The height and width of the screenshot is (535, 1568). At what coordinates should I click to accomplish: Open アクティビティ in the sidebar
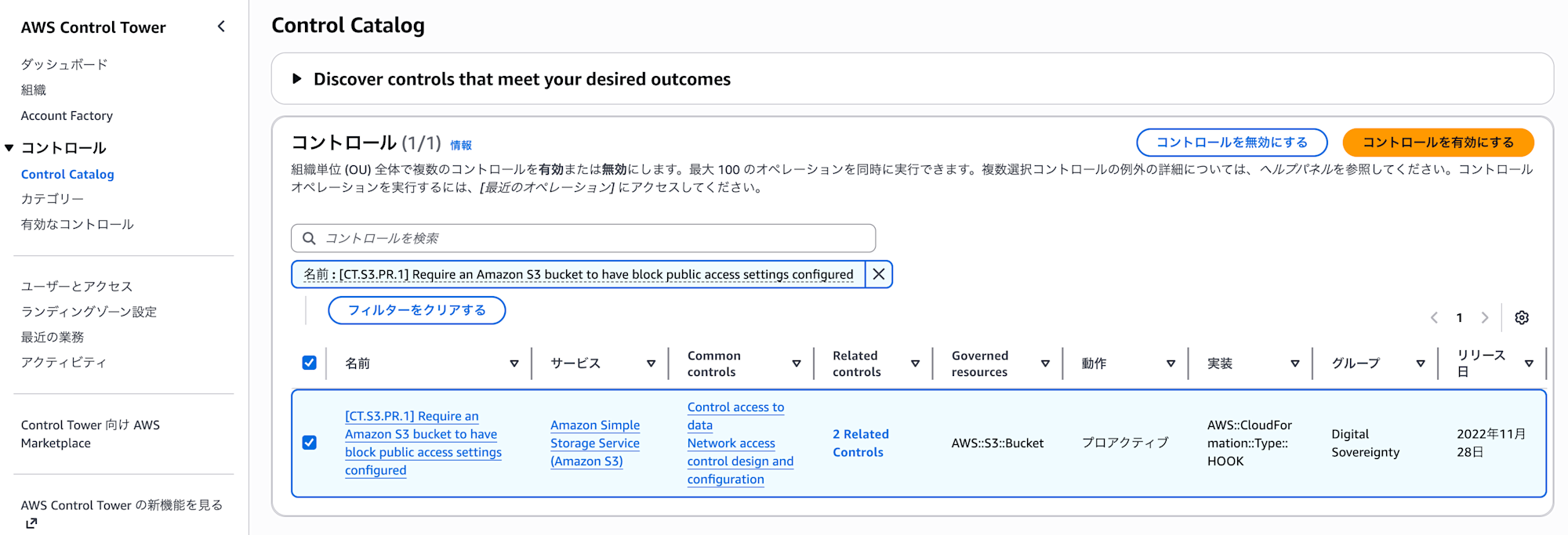point(64,362)
